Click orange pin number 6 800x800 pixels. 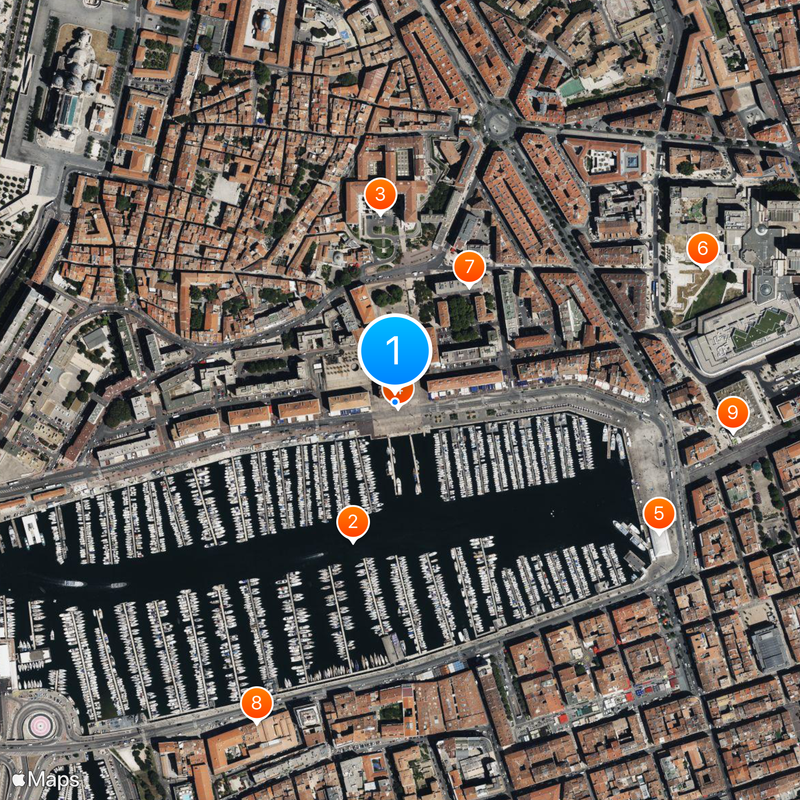tap(703, 249)
